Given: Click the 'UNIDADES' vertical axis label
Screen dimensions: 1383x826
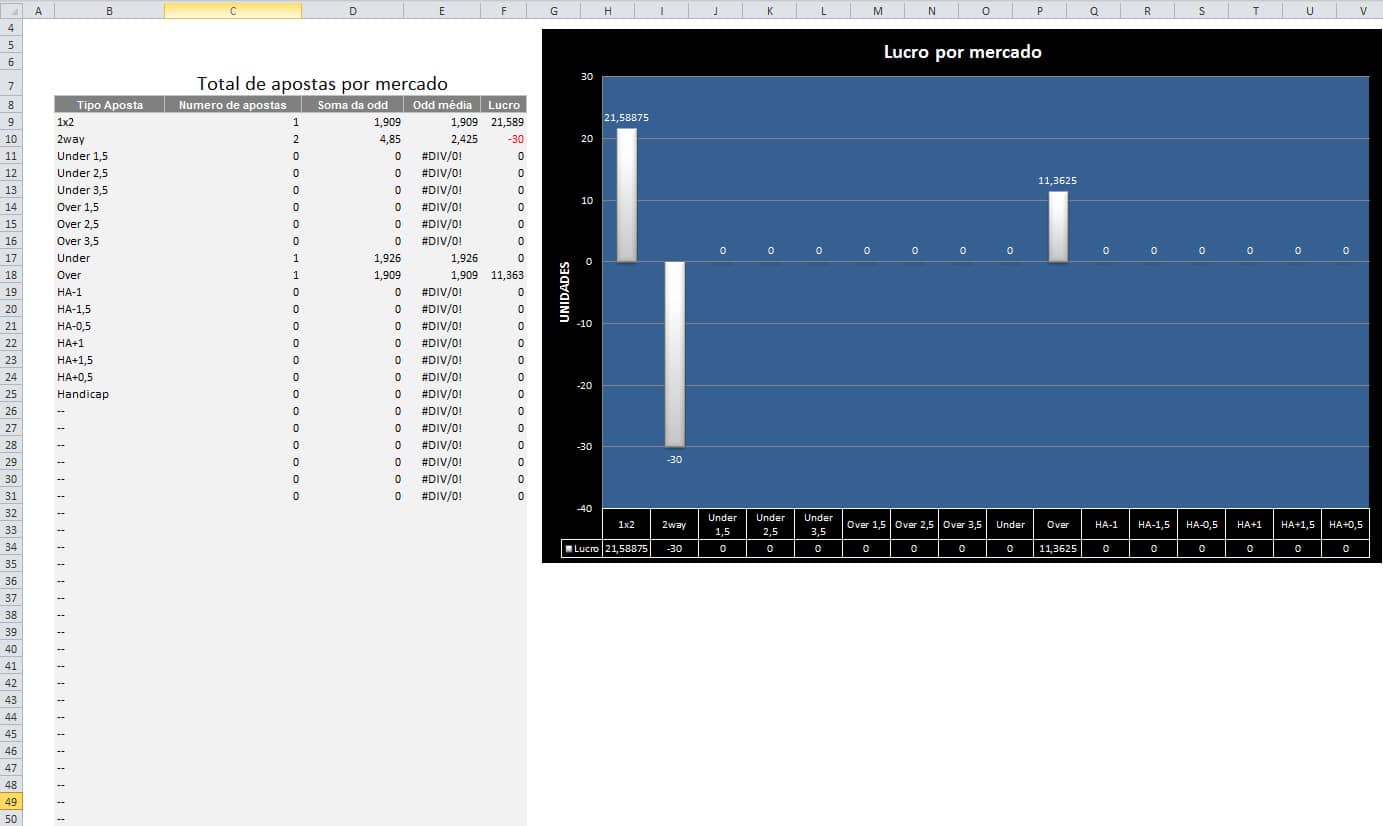Looking at the screenshot, I should (x=564, y=292).
